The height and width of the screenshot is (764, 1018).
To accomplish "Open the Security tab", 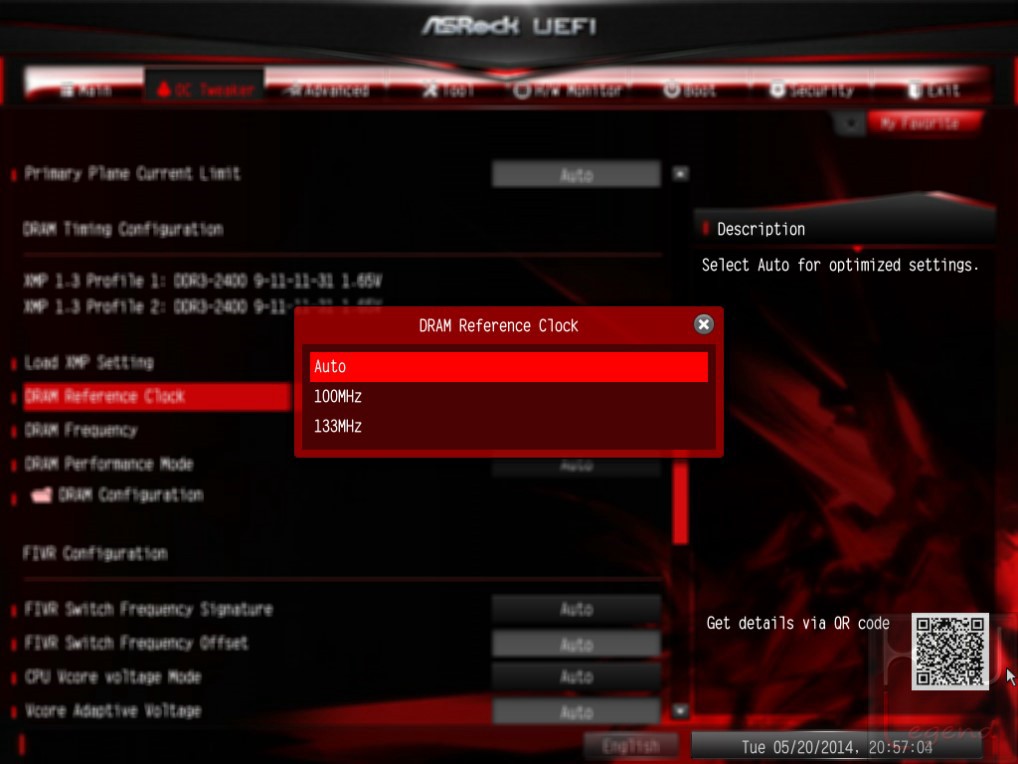I will pyautogui.click(x=812, y=90).
